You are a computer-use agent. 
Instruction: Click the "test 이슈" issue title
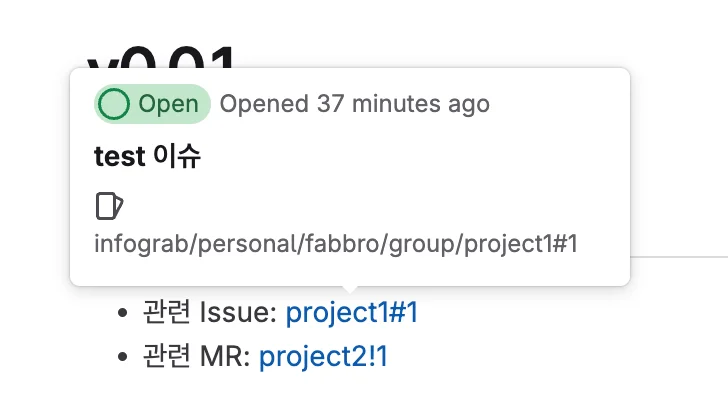pyautogui.click(x=147, y=156)
